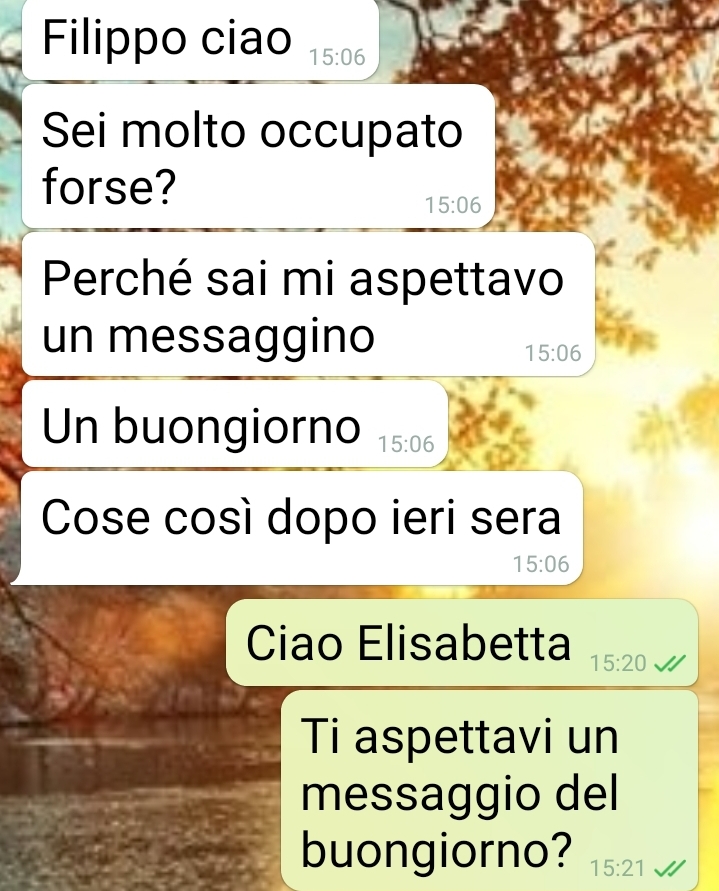
Task: Click the timestamp under 'Sei molto occupato forse?'
Action: coord(453,205)
